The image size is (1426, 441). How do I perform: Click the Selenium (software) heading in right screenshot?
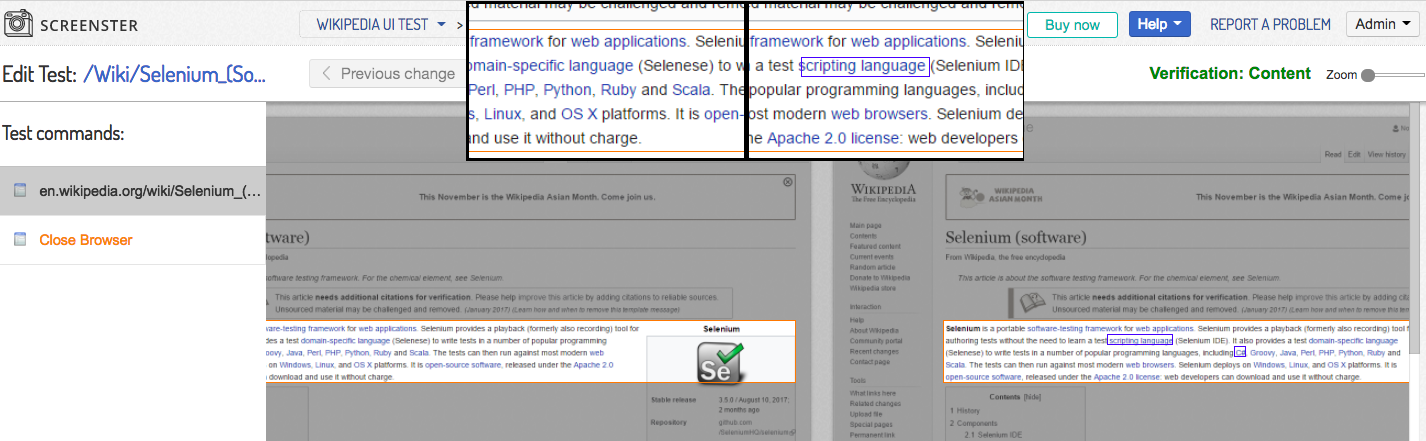(1015, 238)
